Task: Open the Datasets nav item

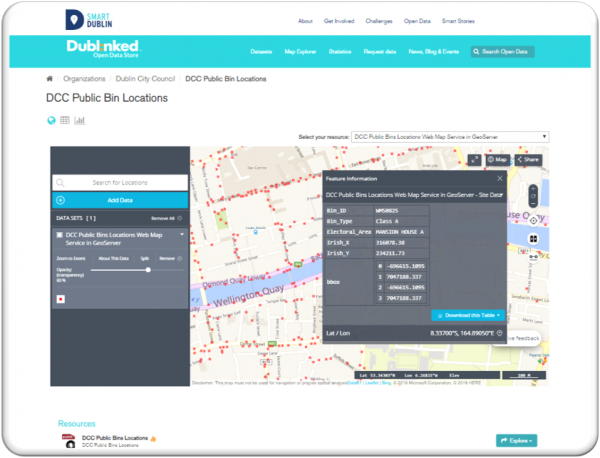Action: pyautogui.click(x=261, y=52)
